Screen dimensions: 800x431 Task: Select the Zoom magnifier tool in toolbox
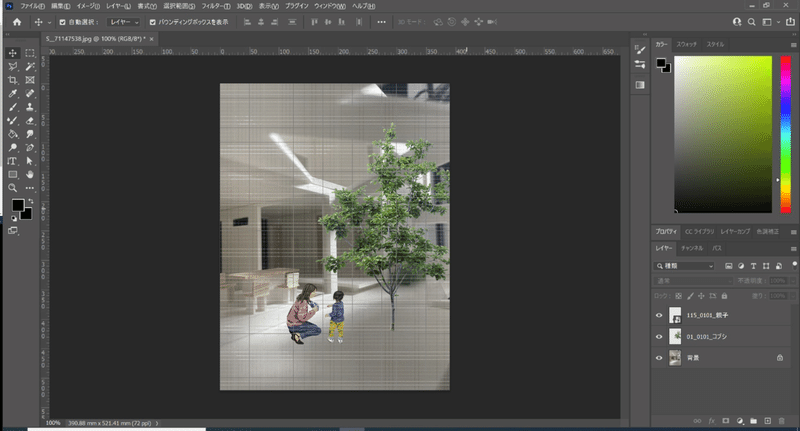pos(13,188)
